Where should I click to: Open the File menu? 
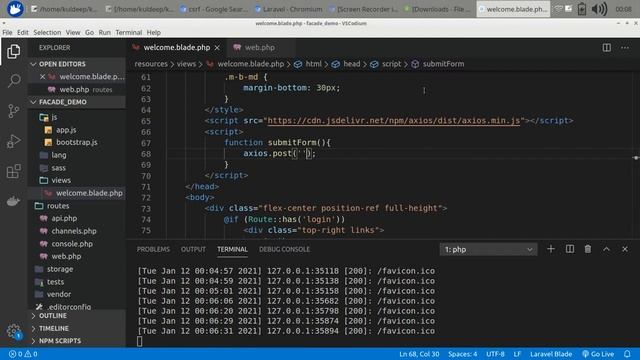[x=7, y=32]
